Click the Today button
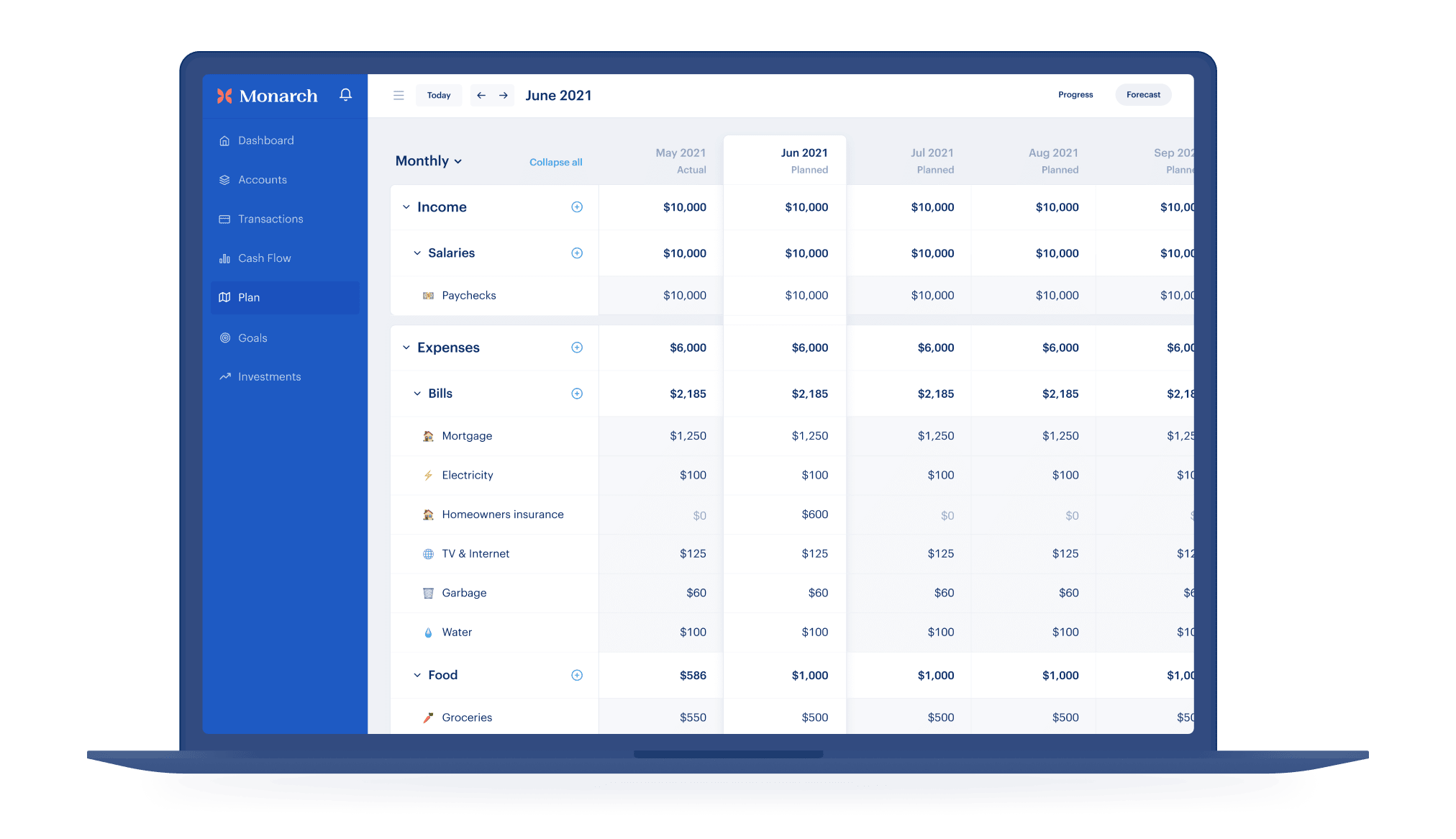1456x839 pixels. [439, 95]
